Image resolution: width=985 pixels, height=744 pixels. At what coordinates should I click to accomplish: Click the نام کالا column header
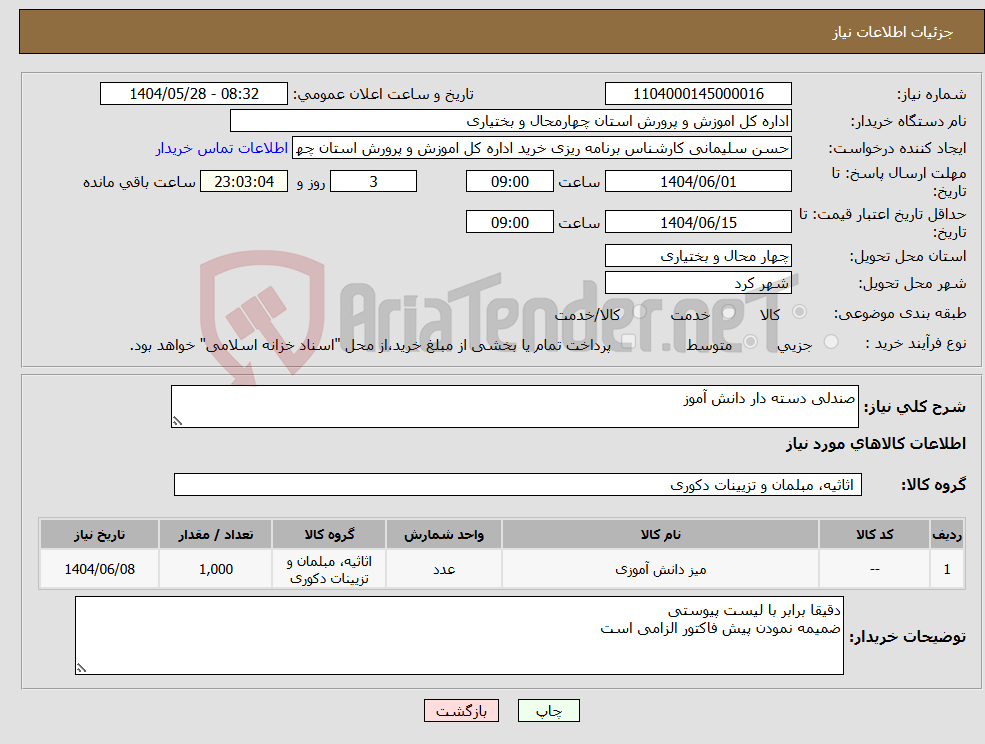[x=660, y=534]
